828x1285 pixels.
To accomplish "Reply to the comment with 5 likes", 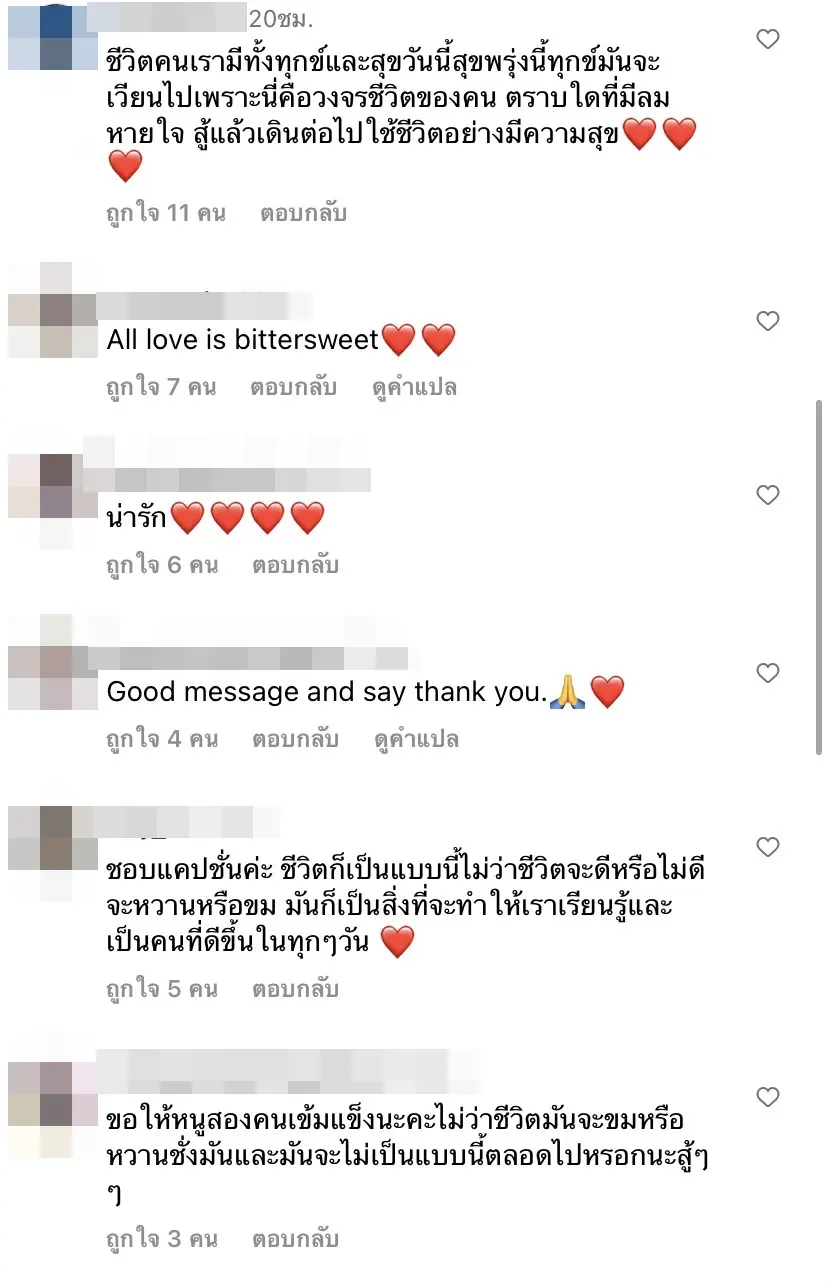I will click(x=295, y=989).
